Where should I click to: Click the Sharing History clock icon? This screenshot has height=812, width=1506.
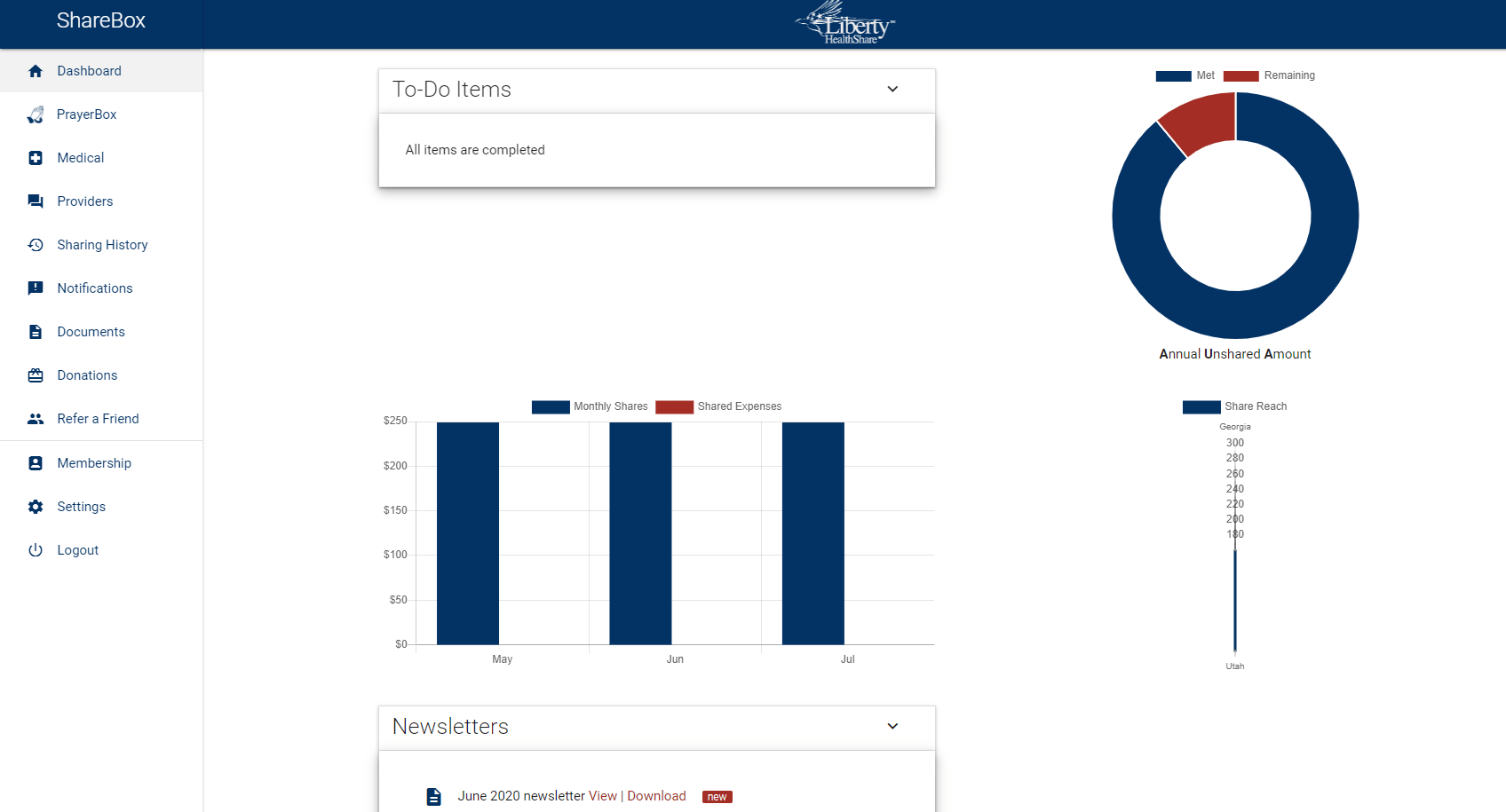36,245
